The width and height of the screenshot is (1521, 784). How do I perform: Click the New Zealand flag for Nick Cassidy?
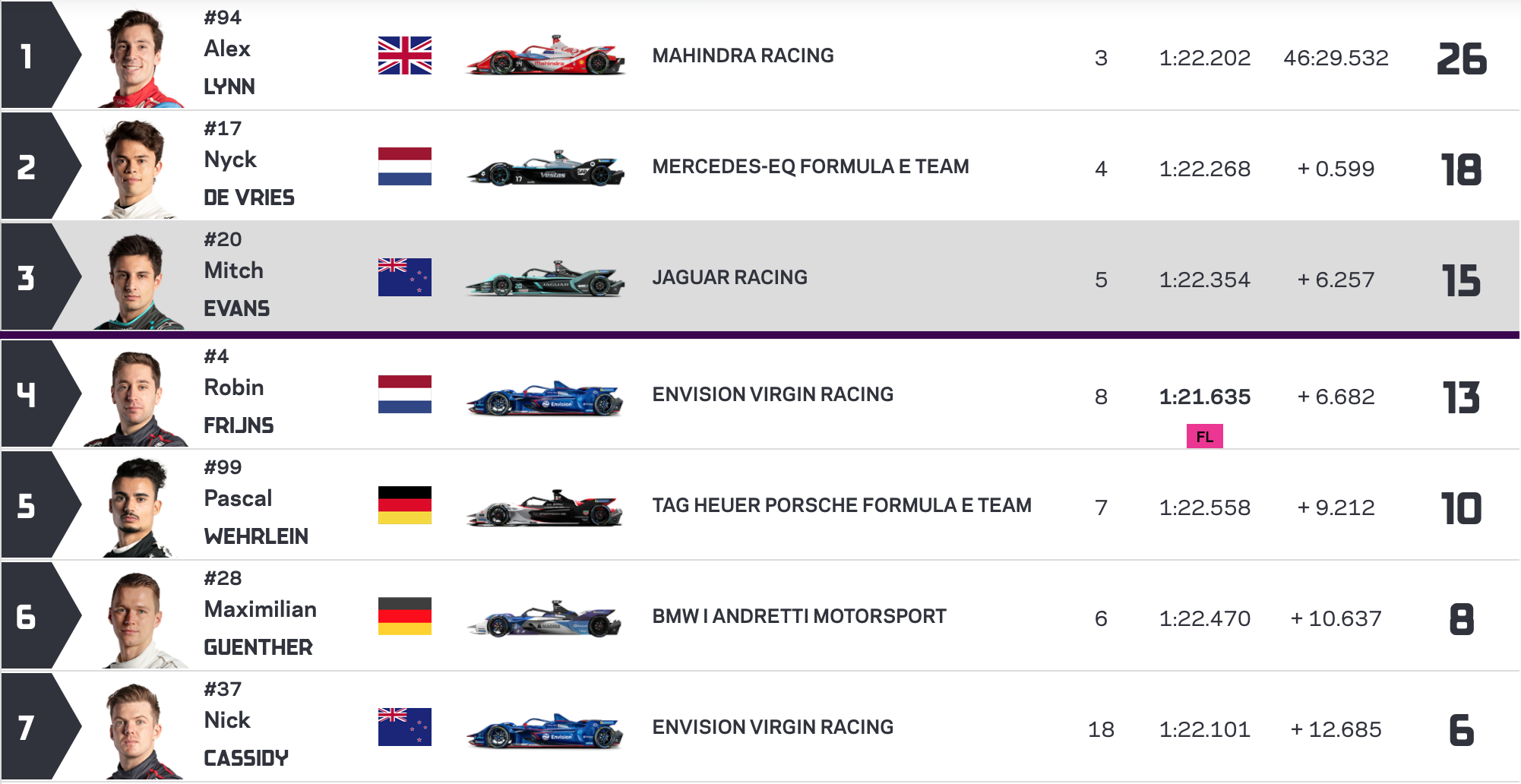point(405,727)
